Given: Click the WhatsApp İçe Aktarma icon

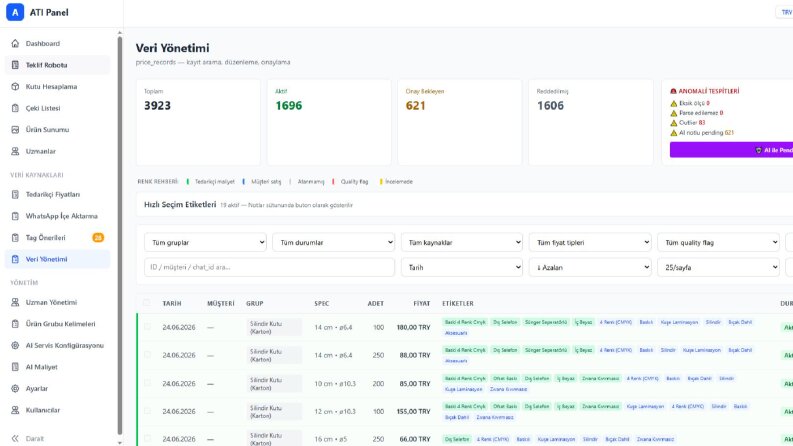Looking at the screenshot, I should click(x=15, y=216).
